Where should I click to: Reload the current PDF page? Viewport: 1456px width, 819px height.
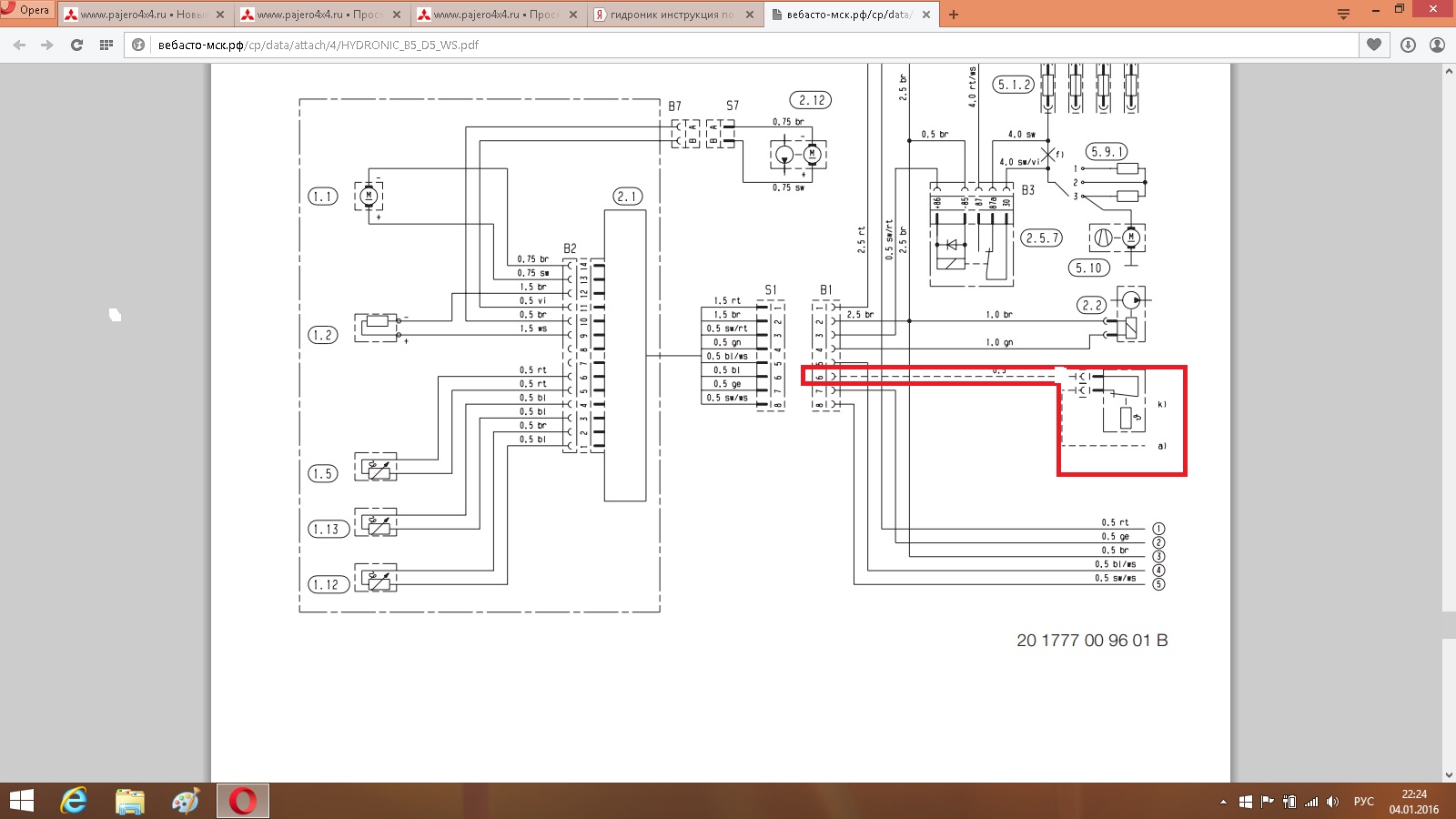tap(76, 45)
